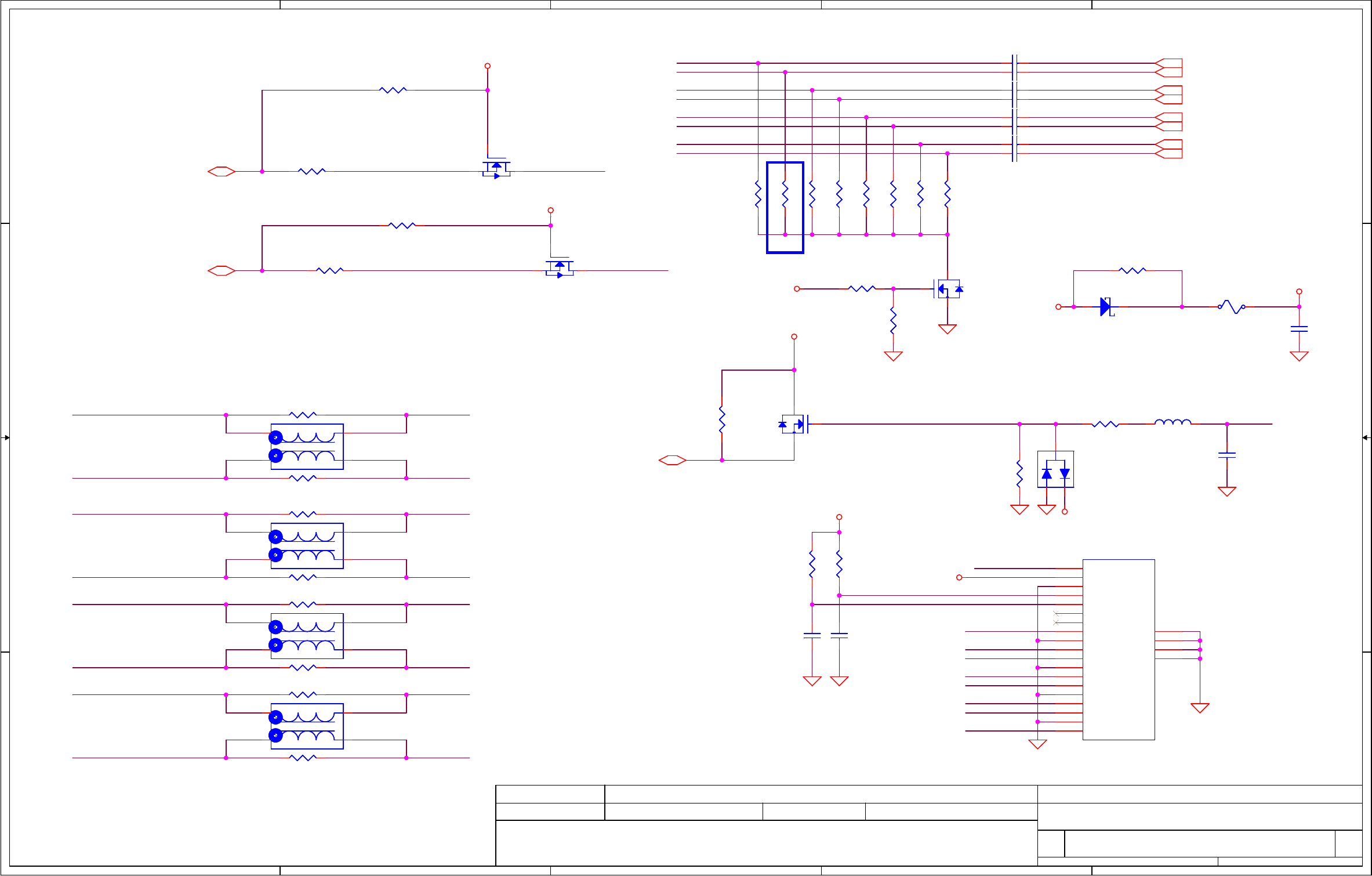This screenshot has width=1372, height=876.
Task: Select the capacitor after the inductor coil
Action: [x=1227, y=455]
